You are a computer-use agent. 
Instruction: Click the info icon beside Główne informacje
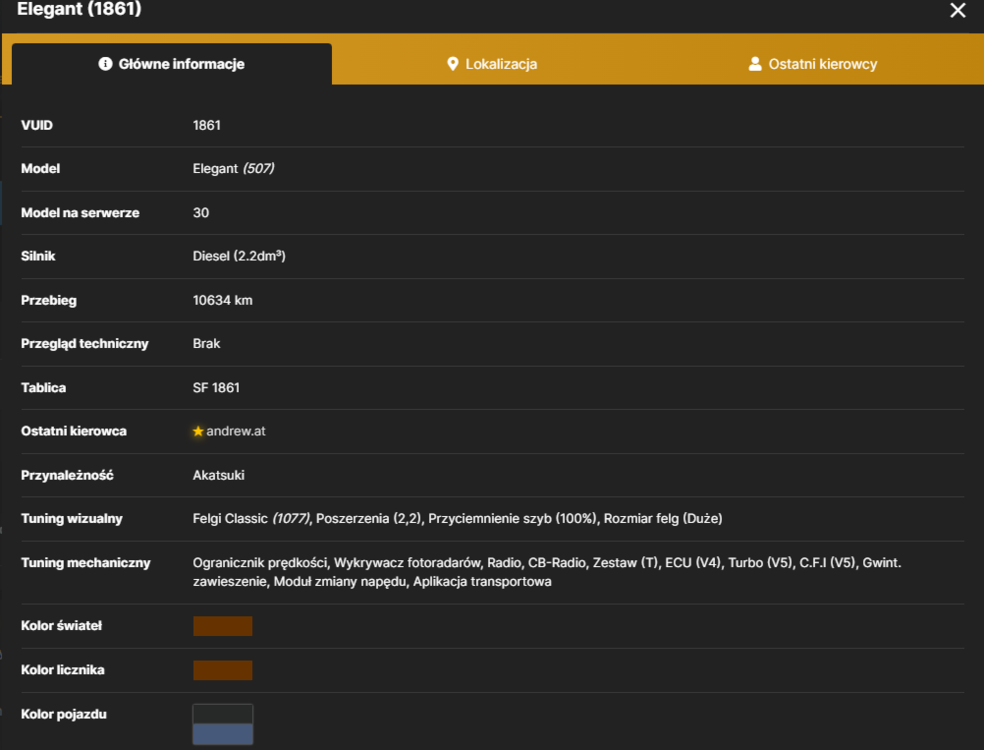105,64
